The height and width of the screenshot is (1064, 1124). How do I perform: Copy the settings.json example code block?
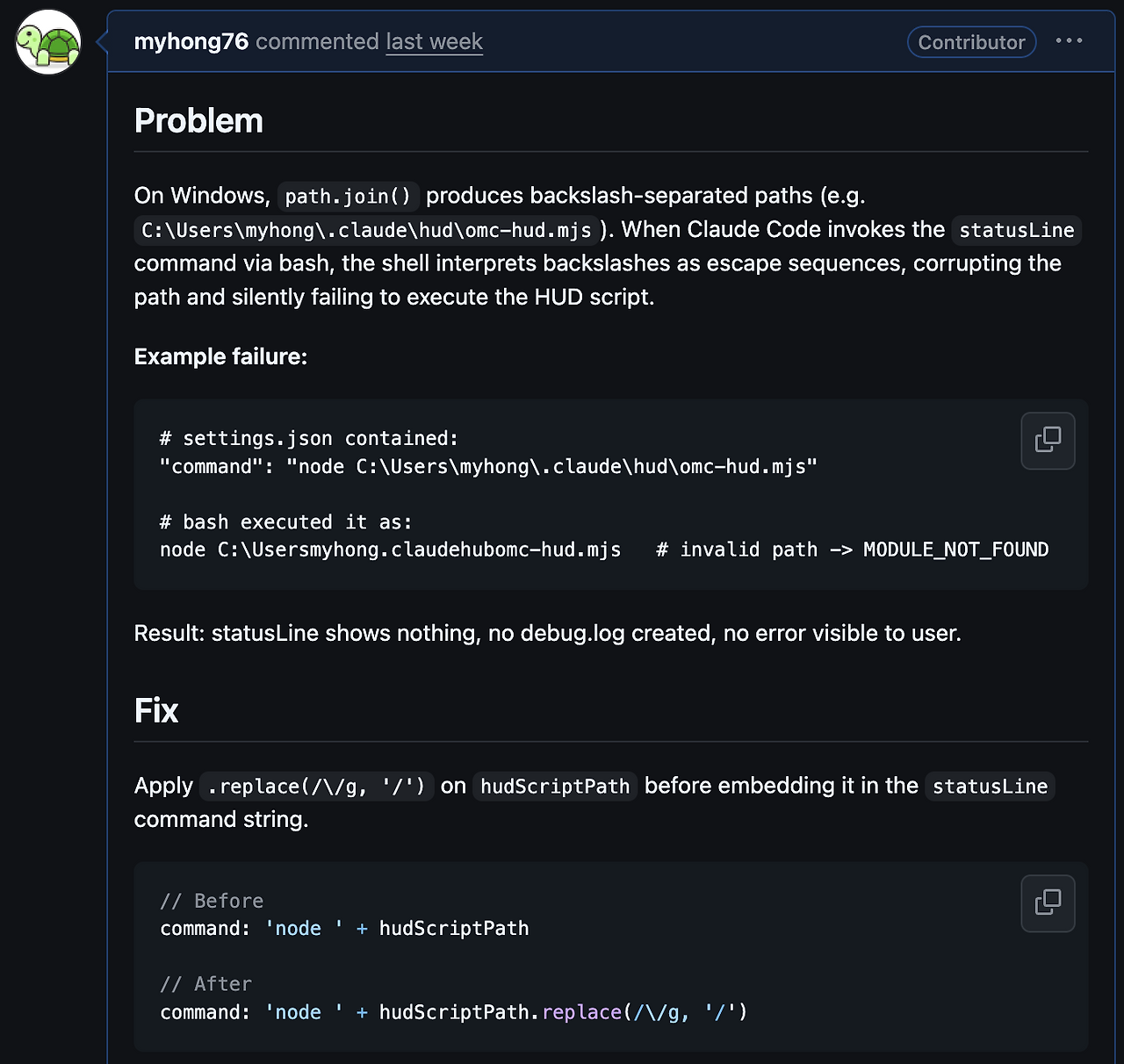coord(1048,440)
